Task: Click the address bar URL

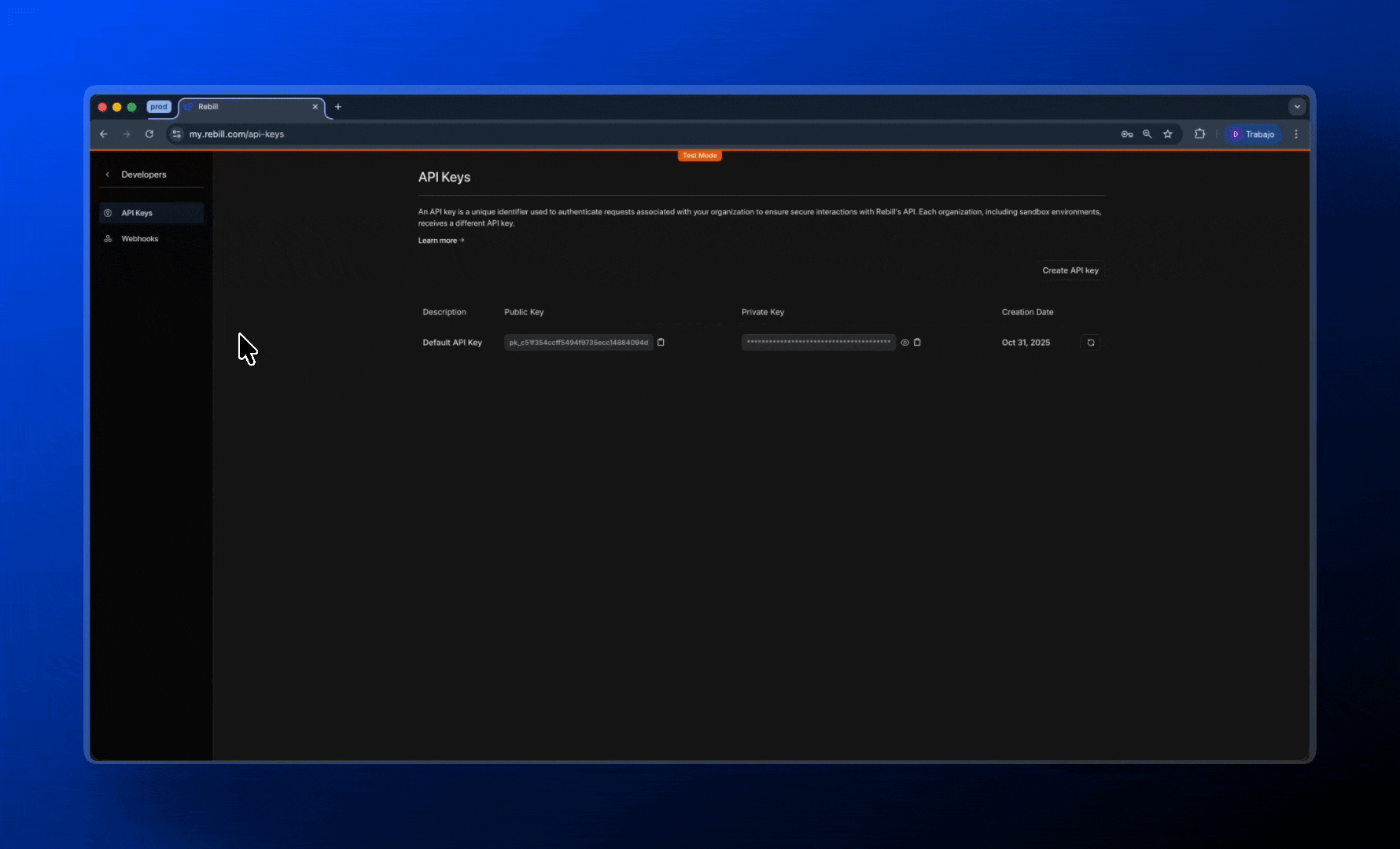Action: (237, 134)
